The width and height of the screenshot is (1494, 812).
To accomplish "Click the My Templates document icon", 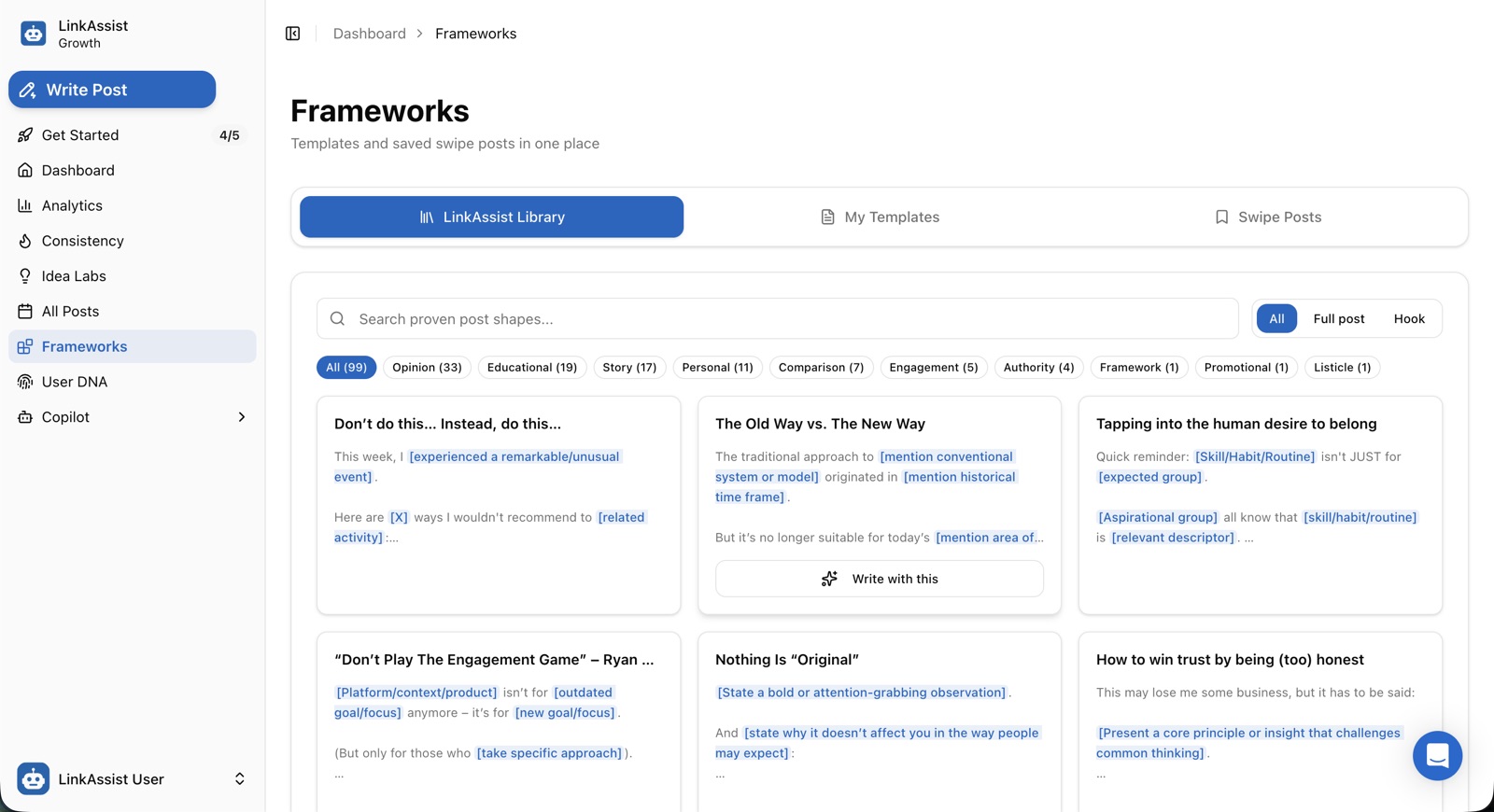I will [x=827, y=217].
